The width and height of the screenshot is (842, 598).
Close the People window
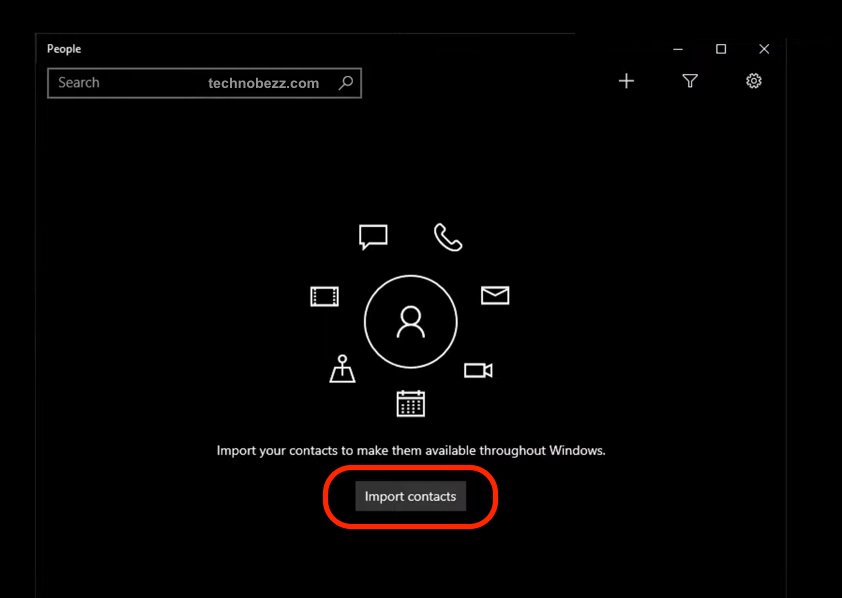764,49
